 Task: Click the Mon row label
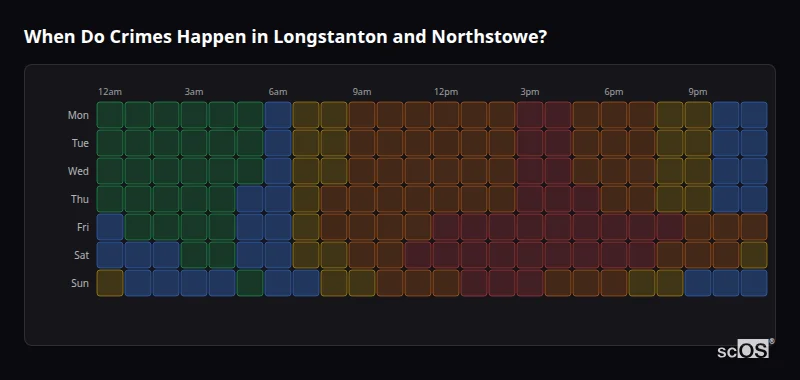pyautogui.click(x=78, y=115)
